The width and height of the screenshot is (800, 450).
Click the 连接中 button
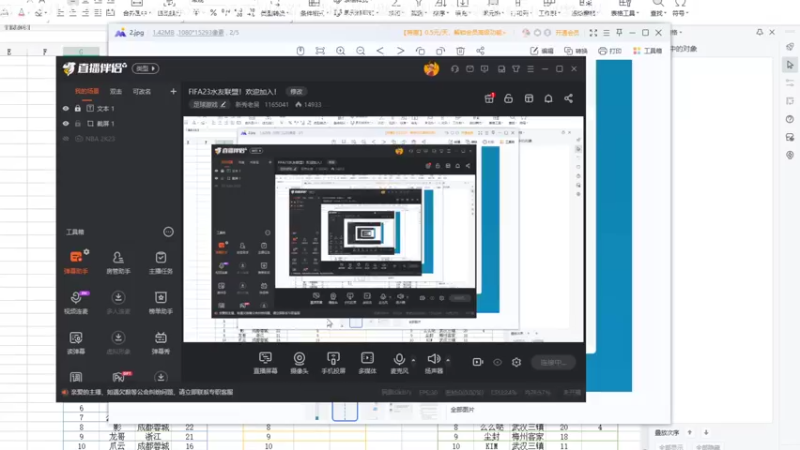click(553, 362)
